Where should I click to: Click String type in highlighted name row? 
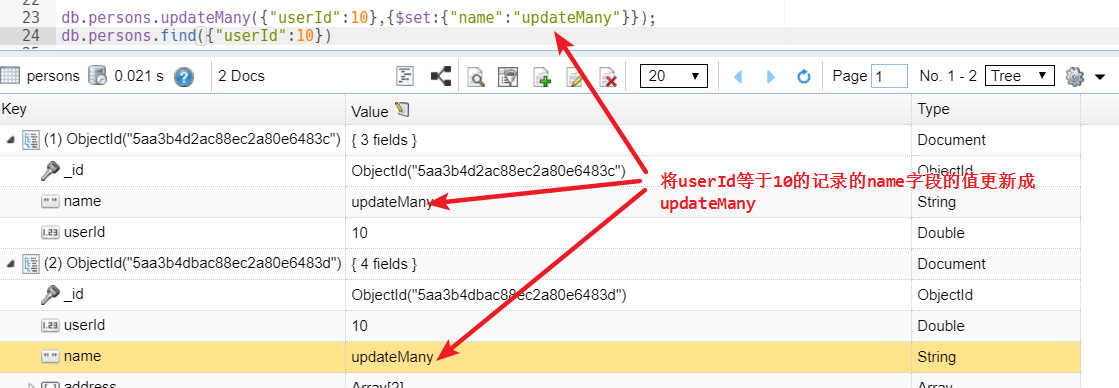pyautogui.click(x=936, y=357)
